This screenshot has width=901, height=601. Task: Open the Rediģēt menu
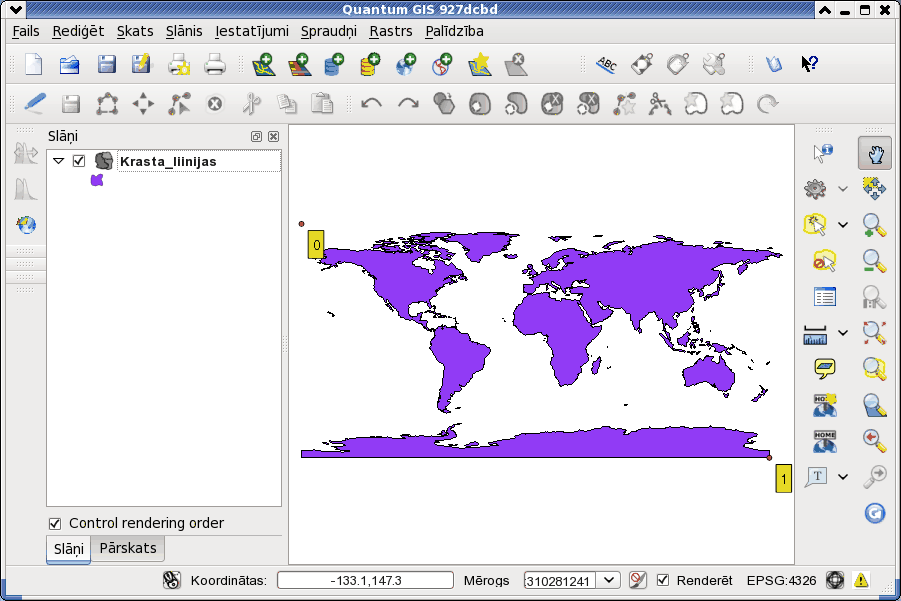pos(78,31)
